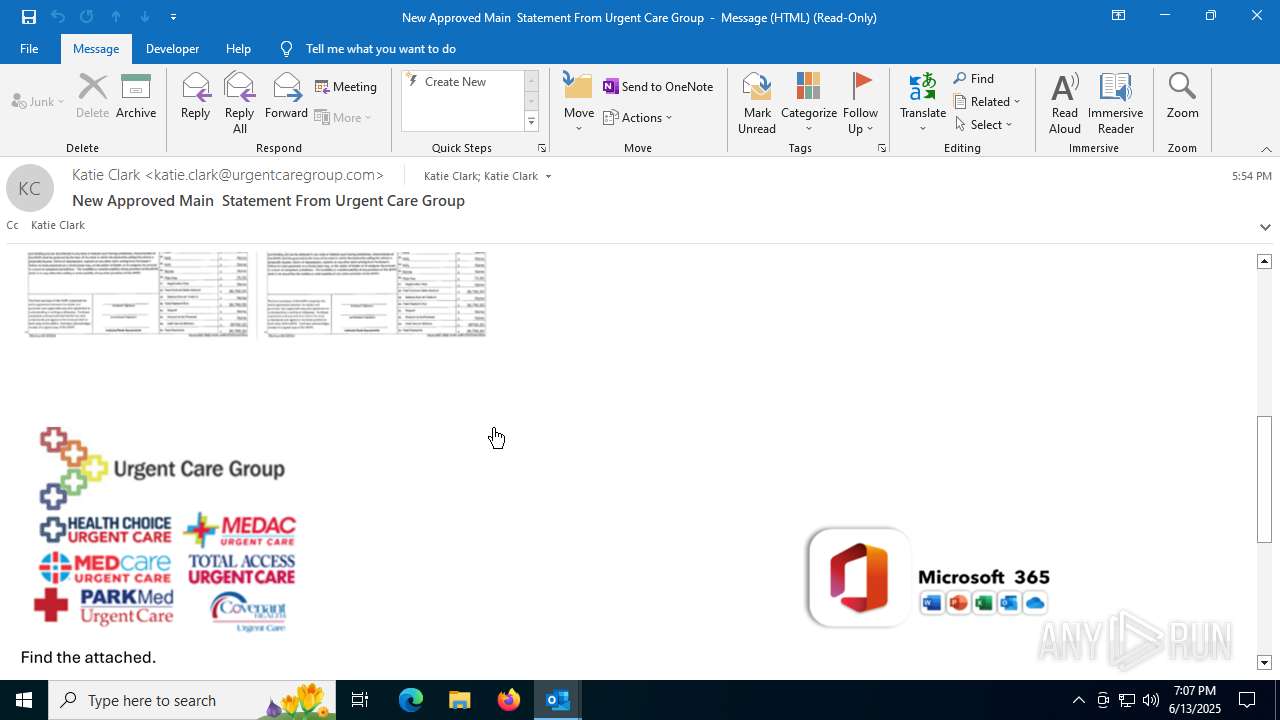
Task: Click the vertical scrollbar thumb
Action: click(x=1264, y=479)
